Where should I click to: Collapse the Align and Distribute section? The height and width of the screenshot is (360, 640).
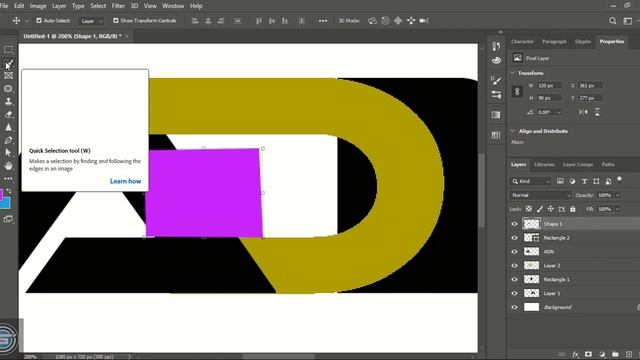pyautogui.click(x=513, y=131)
